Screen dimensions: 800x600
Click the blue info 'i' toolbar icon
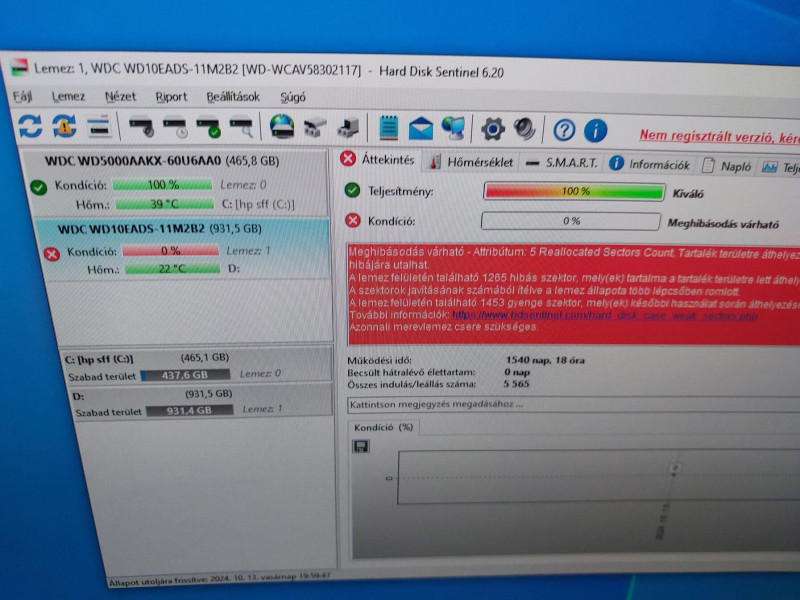pyautogui.click(x=595, y=131)
